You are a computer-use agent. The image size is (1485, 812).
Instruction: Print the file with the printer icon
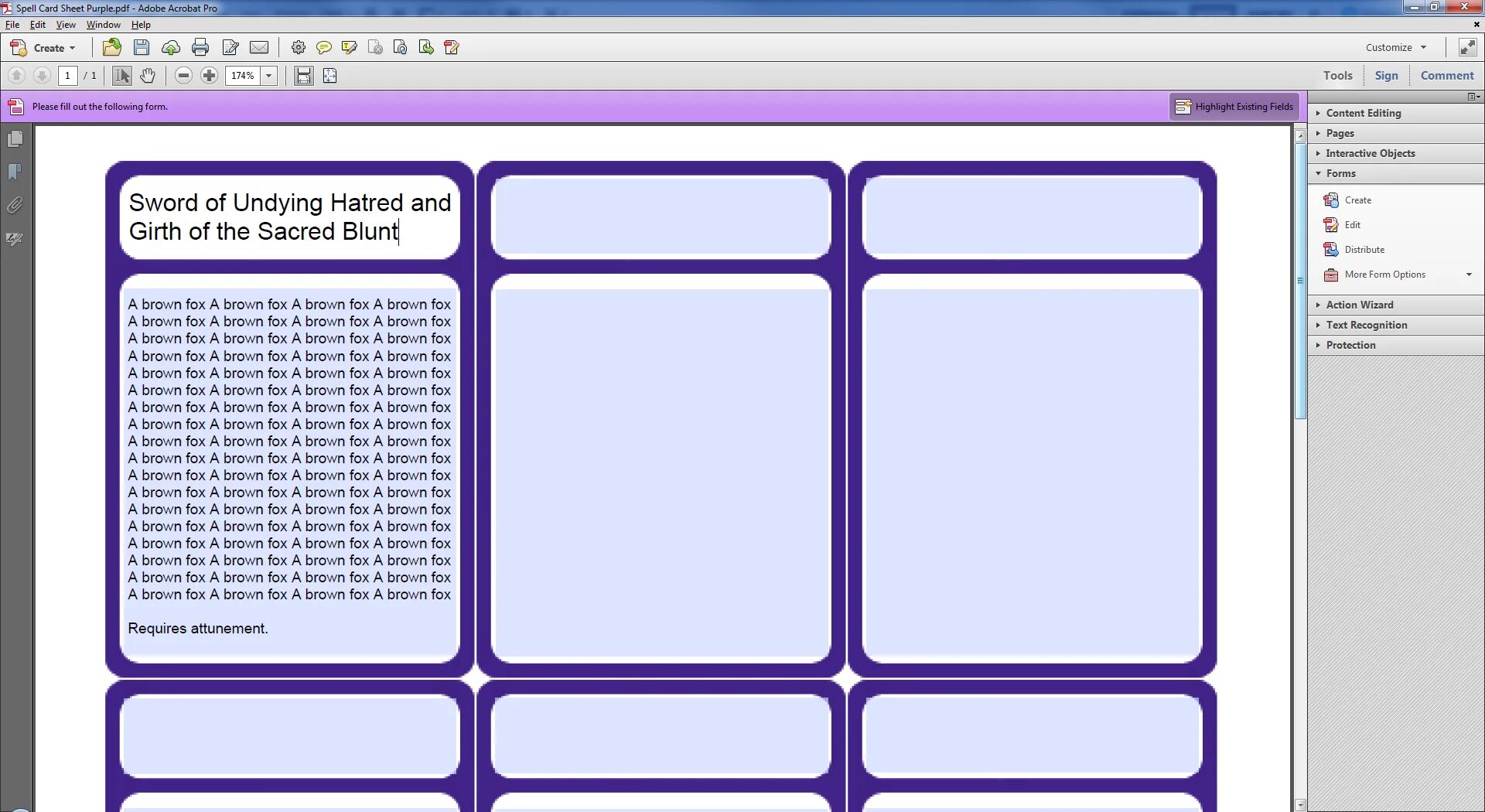tap(200, 48)
